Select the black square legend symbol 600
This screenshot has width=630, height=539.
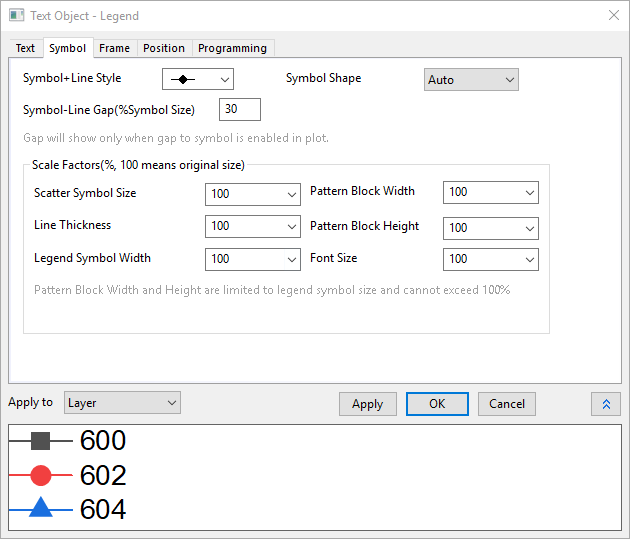click(41, 441)
